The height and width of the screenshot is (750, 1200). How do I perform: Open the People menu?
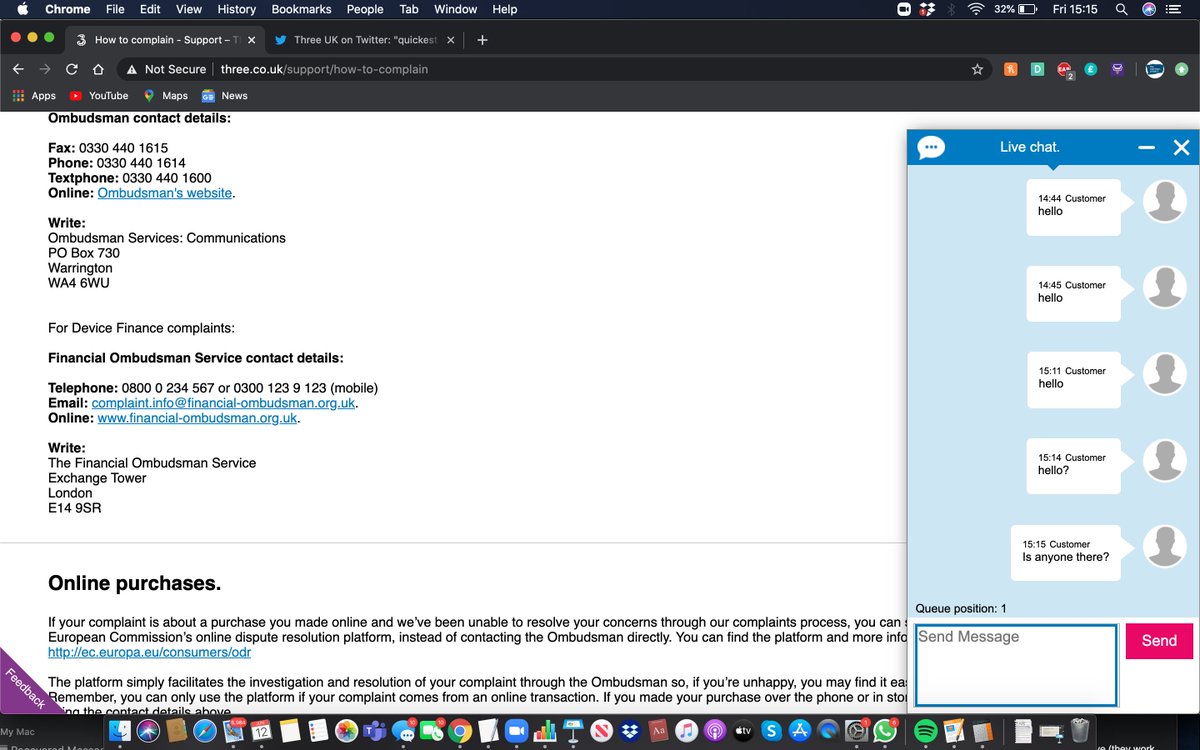coord(365,9)
